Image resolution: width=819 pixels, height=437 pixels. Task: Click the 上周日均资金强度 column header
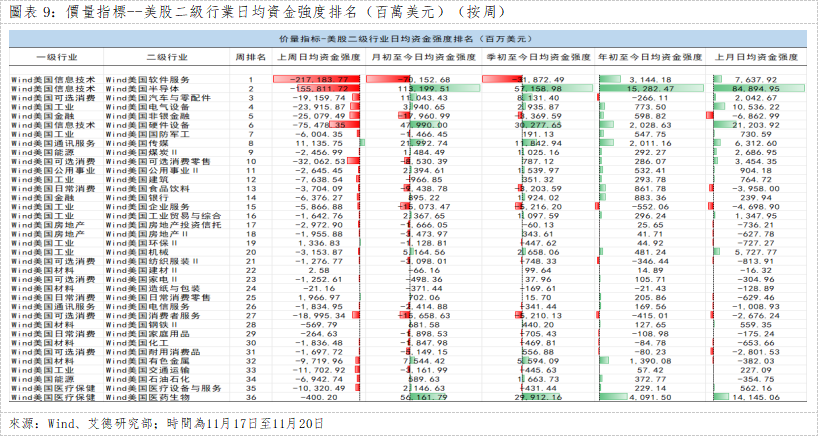click(318, 57)
